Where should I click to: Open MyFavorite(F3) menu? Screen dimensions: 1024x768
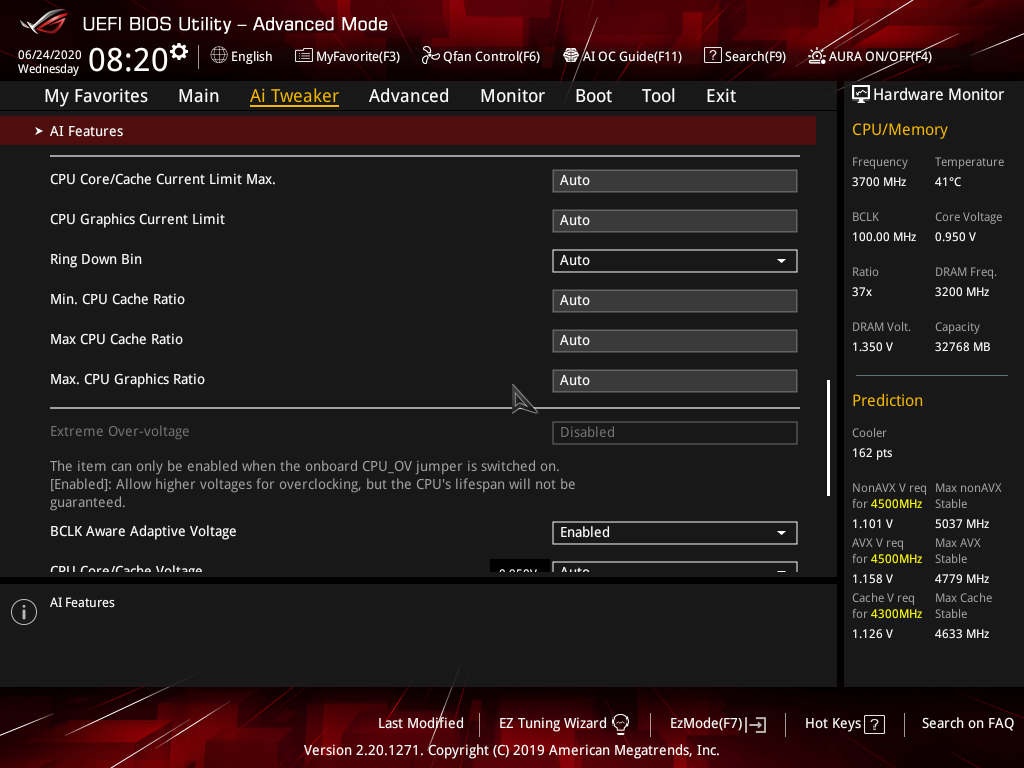click(347, 56)
